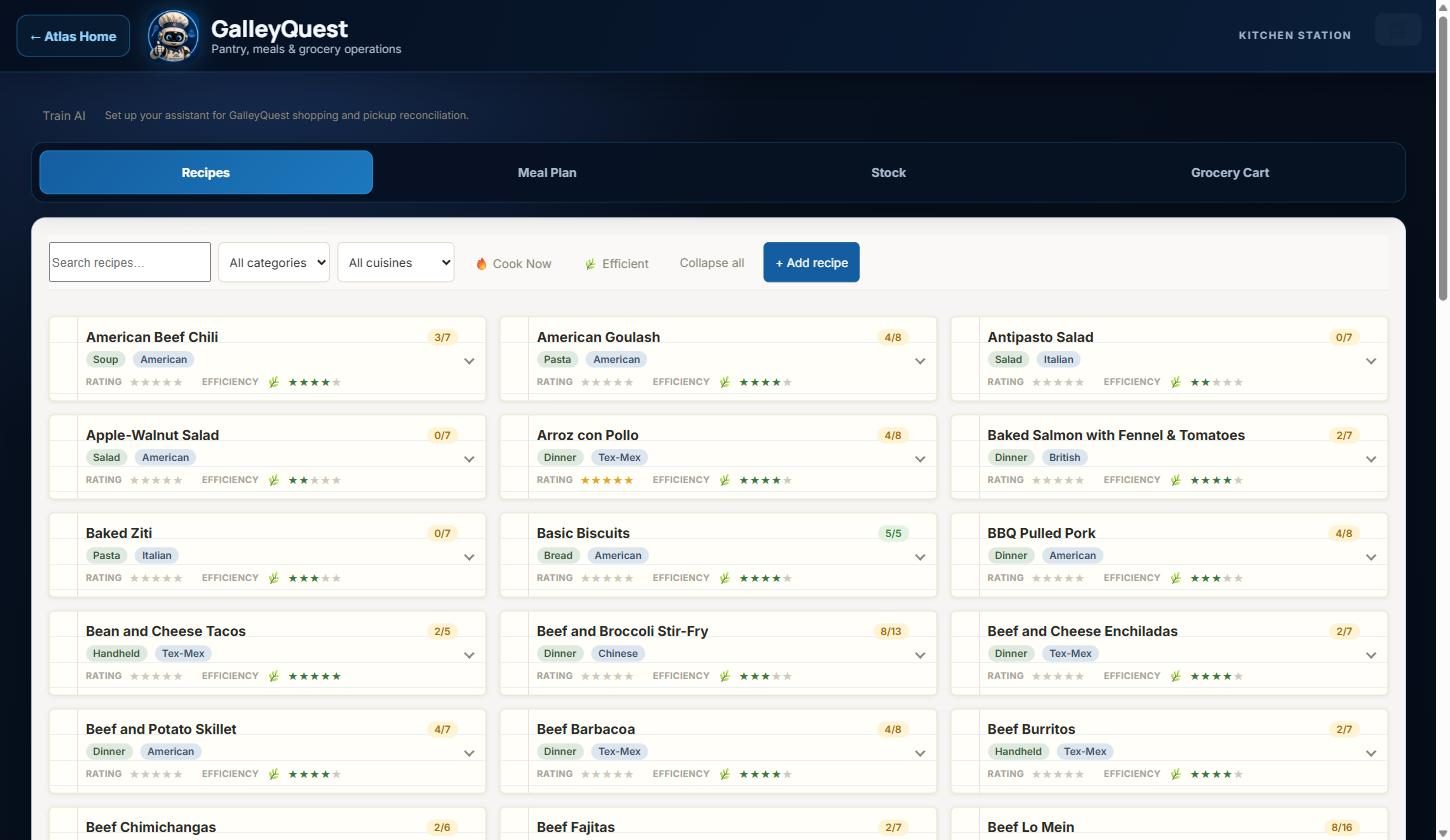The image size is (1450, 840).
Task: Click the fifth gold star on Arroz con Pollo
Action: (628, 480)
